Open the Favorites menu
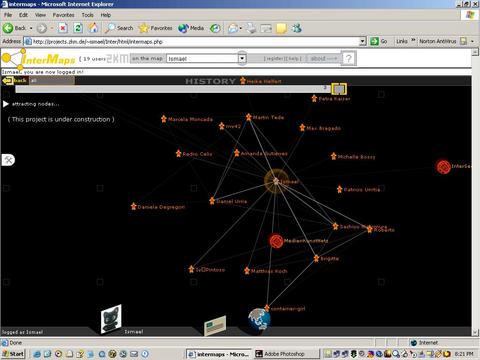480x360 pixels. pyautogui.click(x=63, y=15)
